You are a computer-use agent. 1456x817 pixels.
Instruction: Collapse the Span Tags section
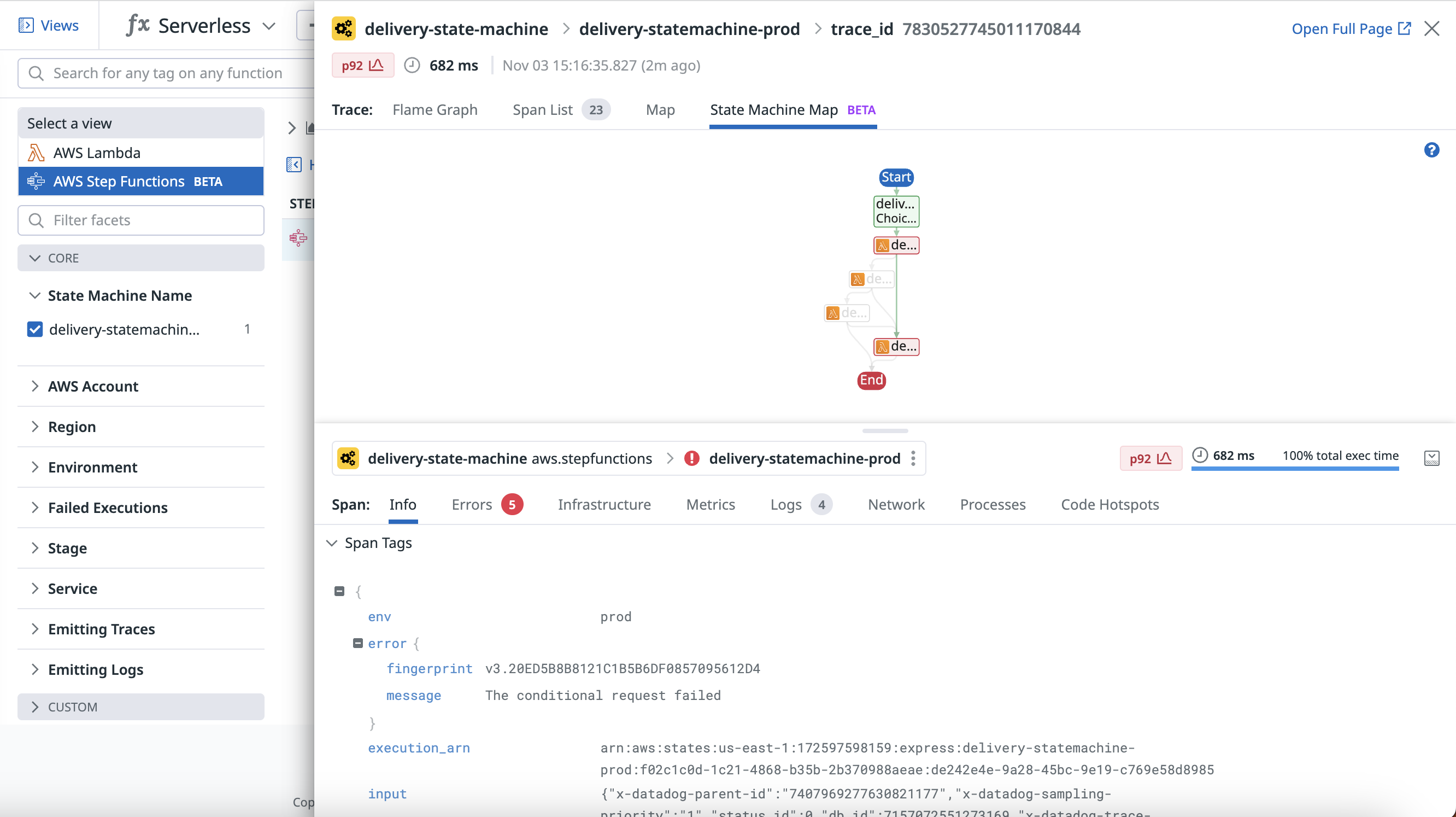tap(332, 543)
